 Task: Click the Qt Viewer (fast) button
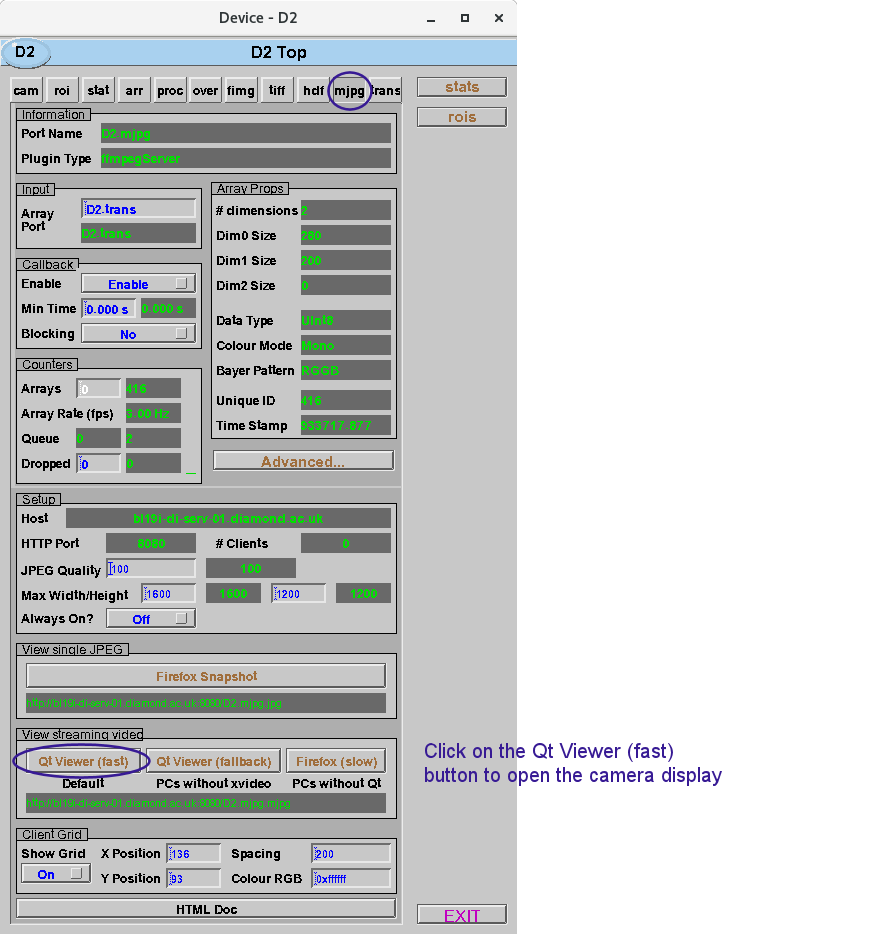coord(83,761)
